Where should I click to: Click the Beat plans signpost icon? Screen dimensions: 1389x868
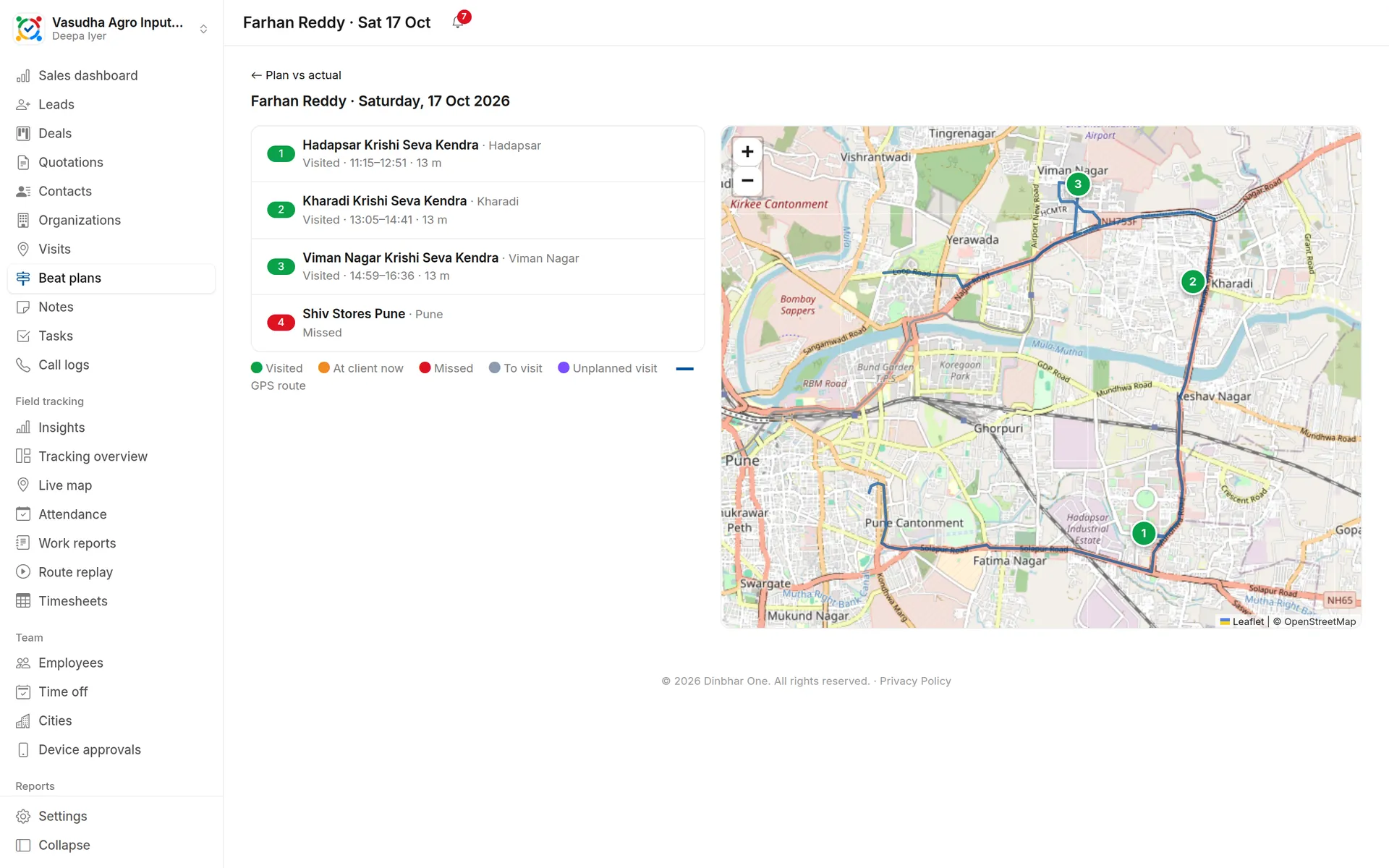(23, 278)
